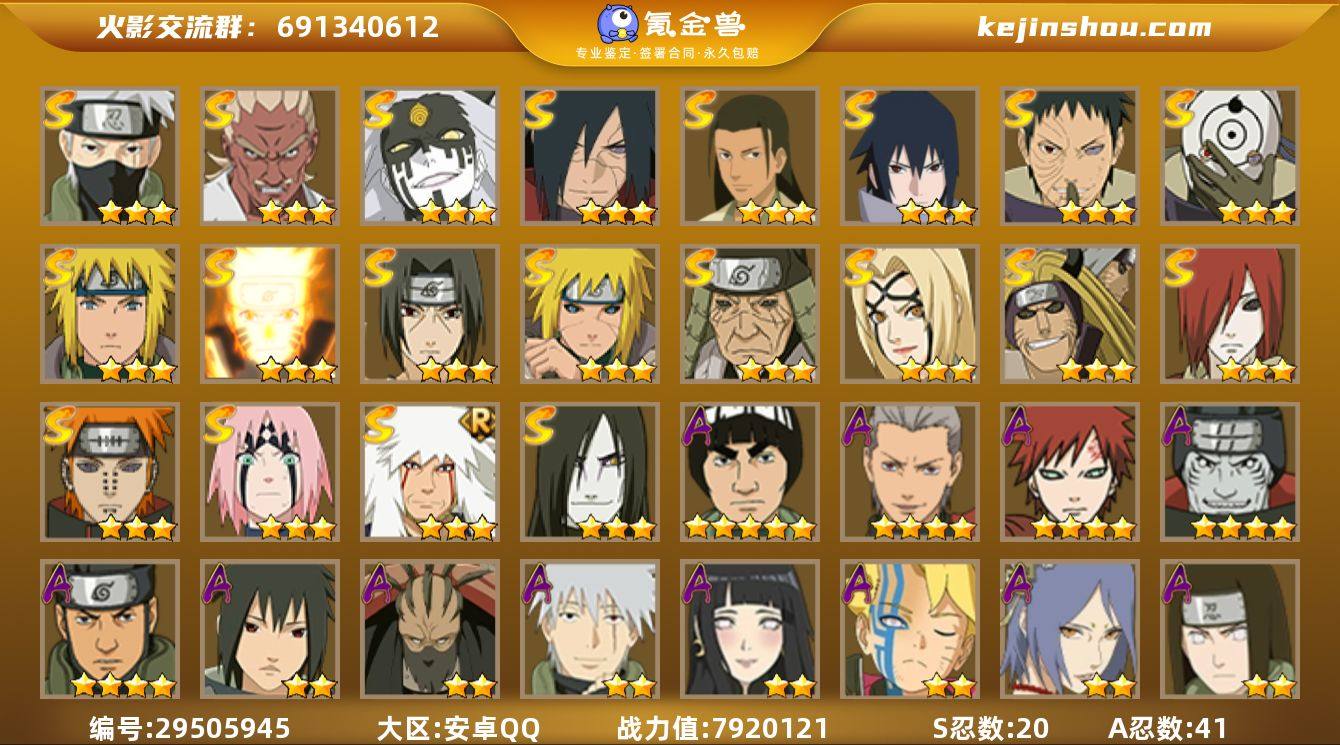1340x745 pixels.
Task: Choose the pink-haired girl with face markings
Action: point(270,472)
